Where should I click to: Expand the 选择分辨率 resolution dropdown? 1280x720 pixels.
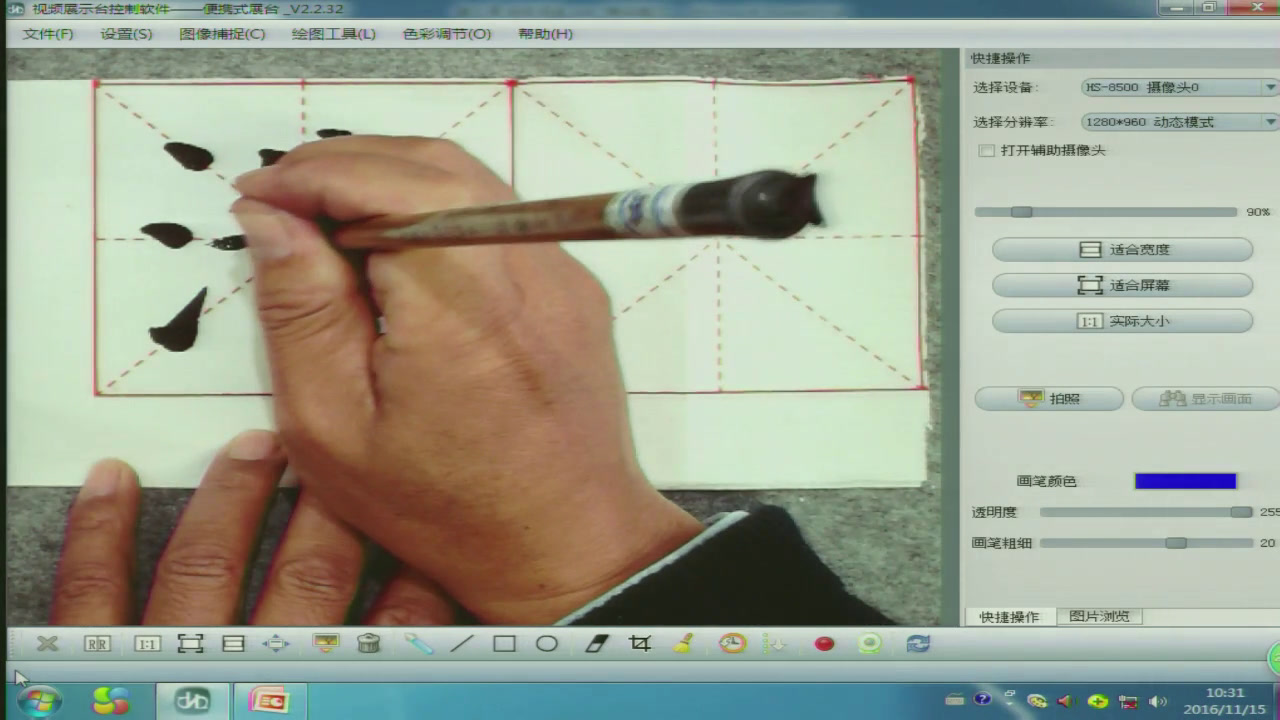point(1179,122)
